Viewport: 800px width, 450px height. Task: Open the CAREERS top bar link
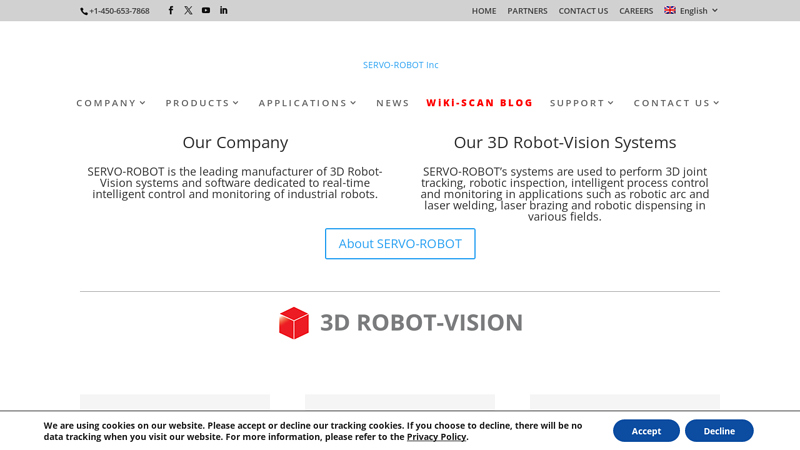pyautogui.click(x=636, y=11)
